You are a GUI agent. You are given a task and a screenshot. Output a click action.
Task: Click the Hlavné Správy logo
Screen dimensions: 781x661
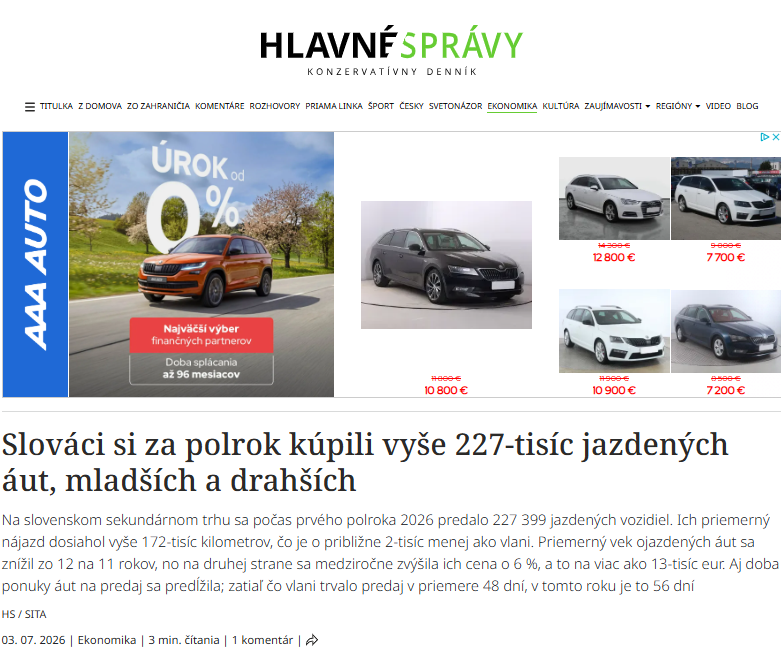point(391,50)
